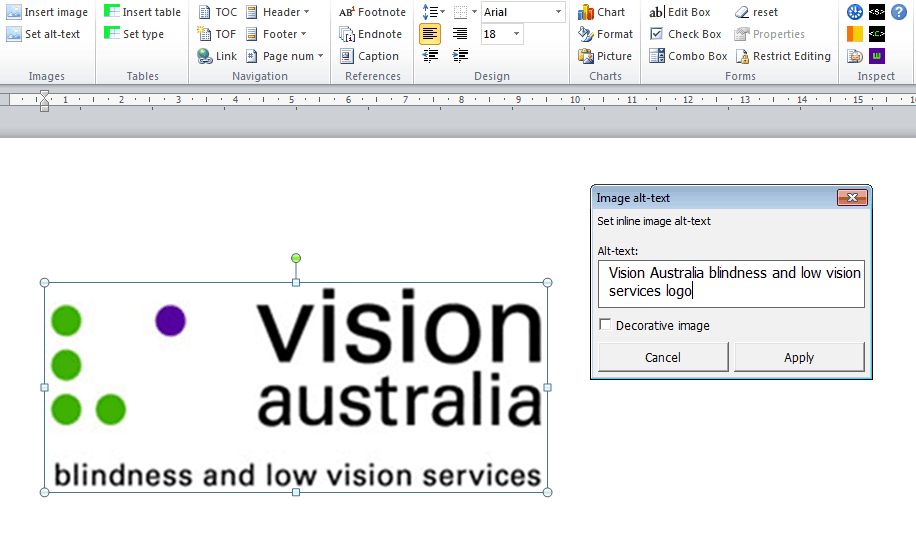Insert a TOF table of figures
Screen dimensions: 916x543
(x=217, y=34)
